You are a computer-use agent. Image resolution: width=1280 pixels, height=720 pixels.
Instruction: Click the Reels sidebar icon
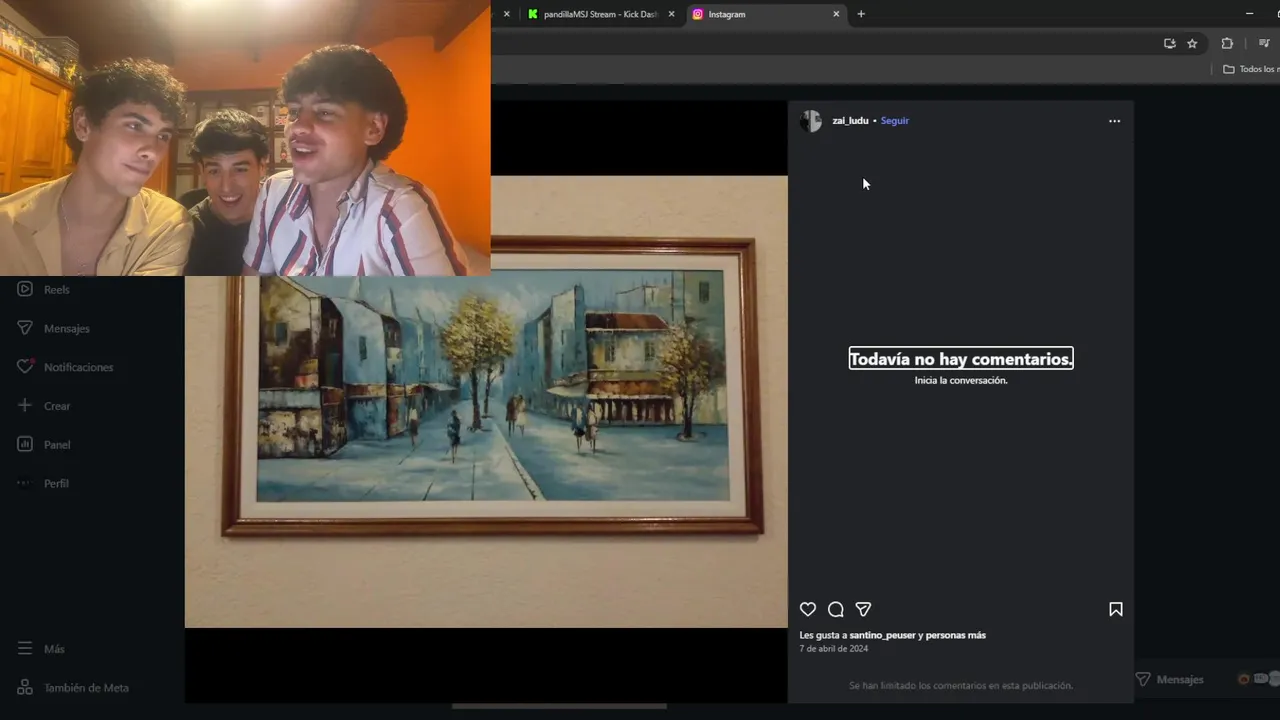25,289
